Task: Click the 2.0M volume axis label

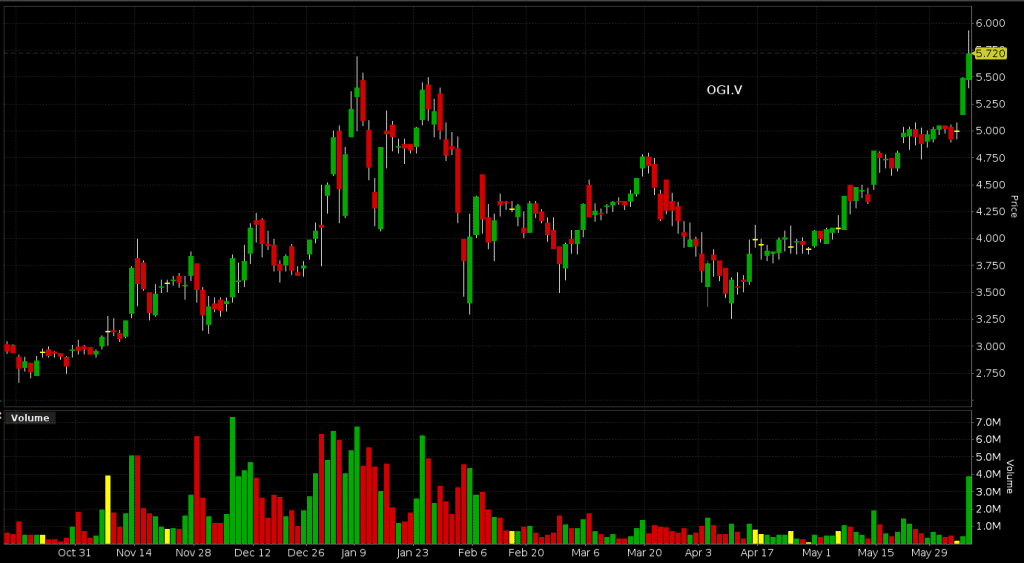Action: click(989, 509)
